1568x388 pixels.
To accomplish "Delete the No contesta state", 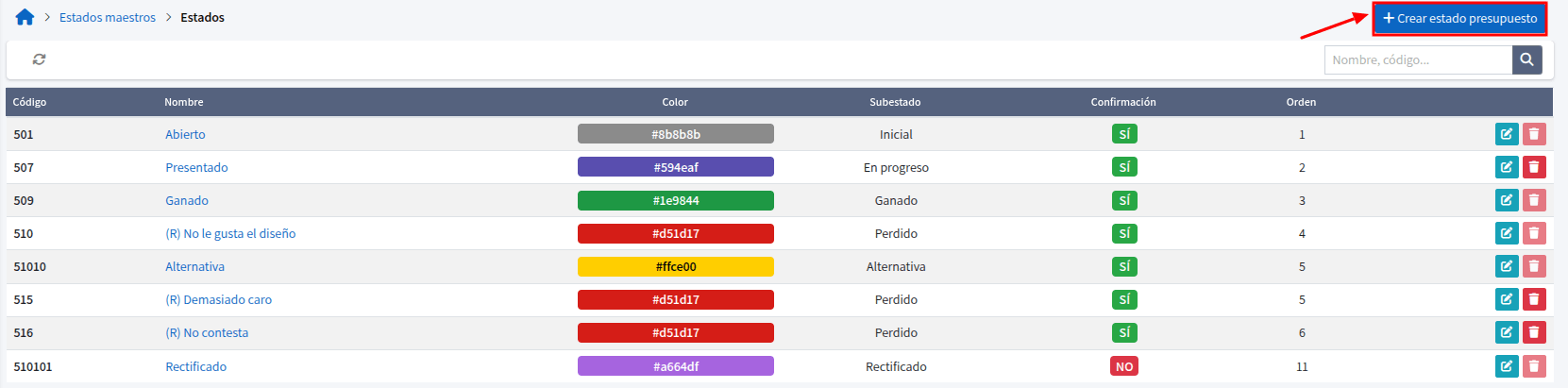I will point(1534,332).
